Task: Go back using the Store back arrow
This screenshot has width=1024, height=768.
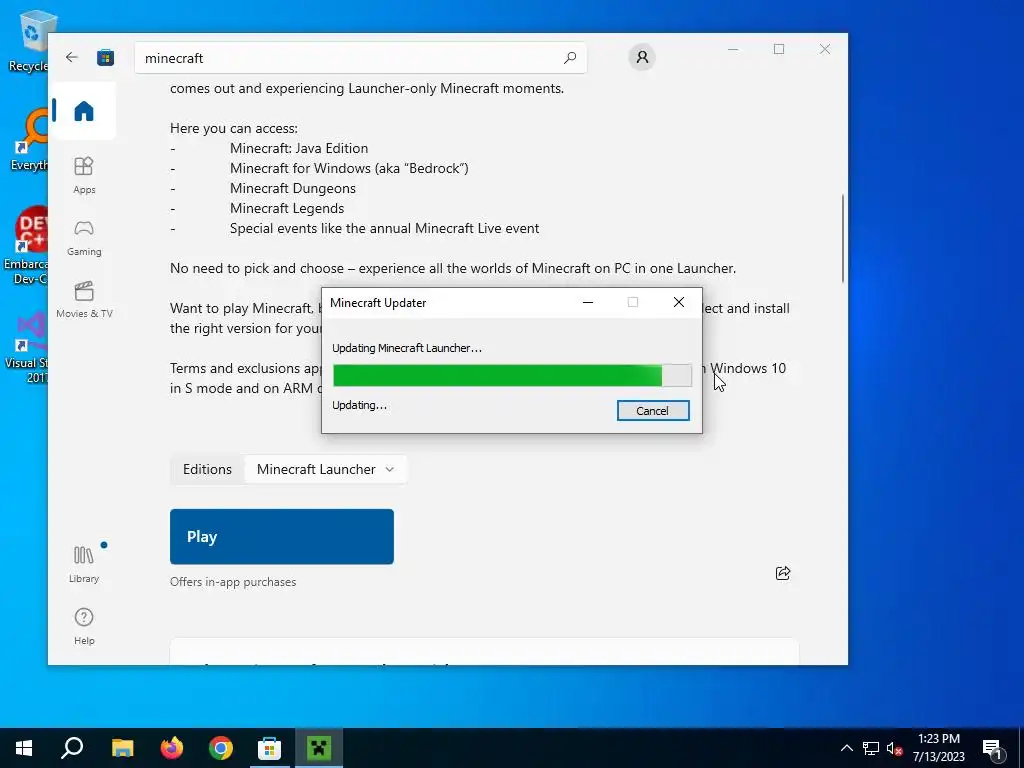Action: [72, 57]
